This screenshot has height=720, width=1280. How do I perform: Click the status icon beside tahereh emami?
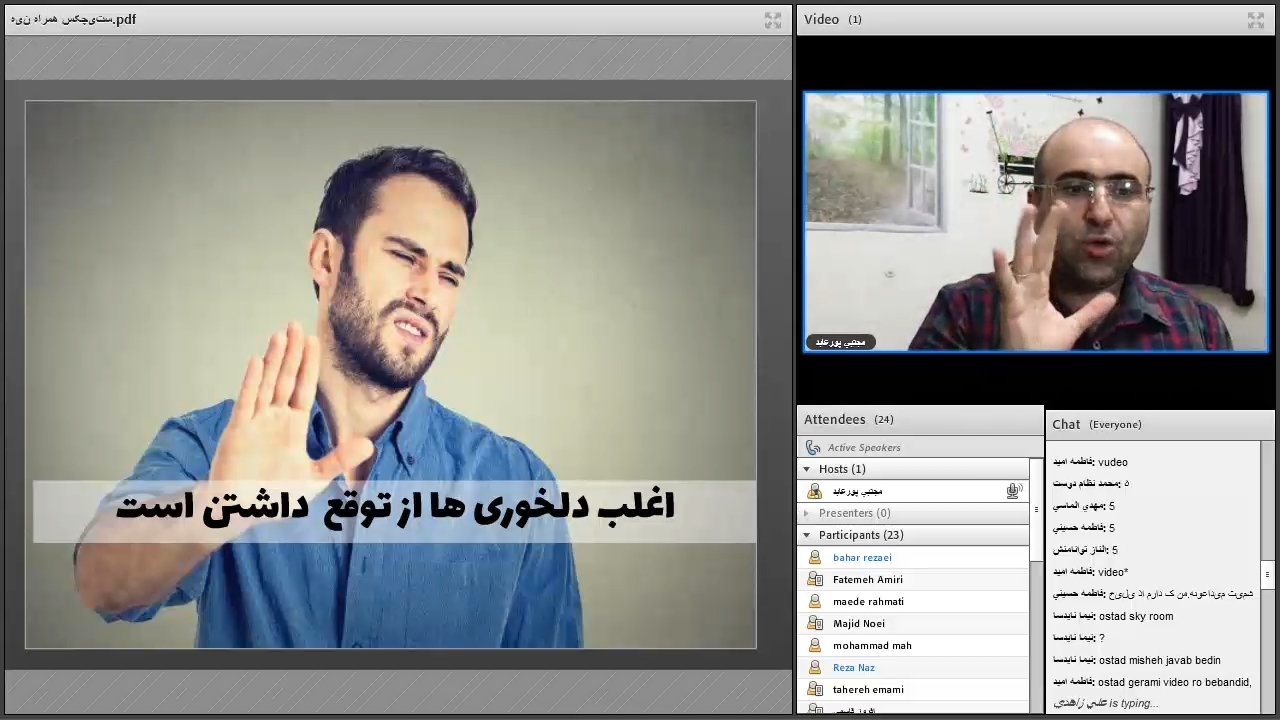point(814,689)
